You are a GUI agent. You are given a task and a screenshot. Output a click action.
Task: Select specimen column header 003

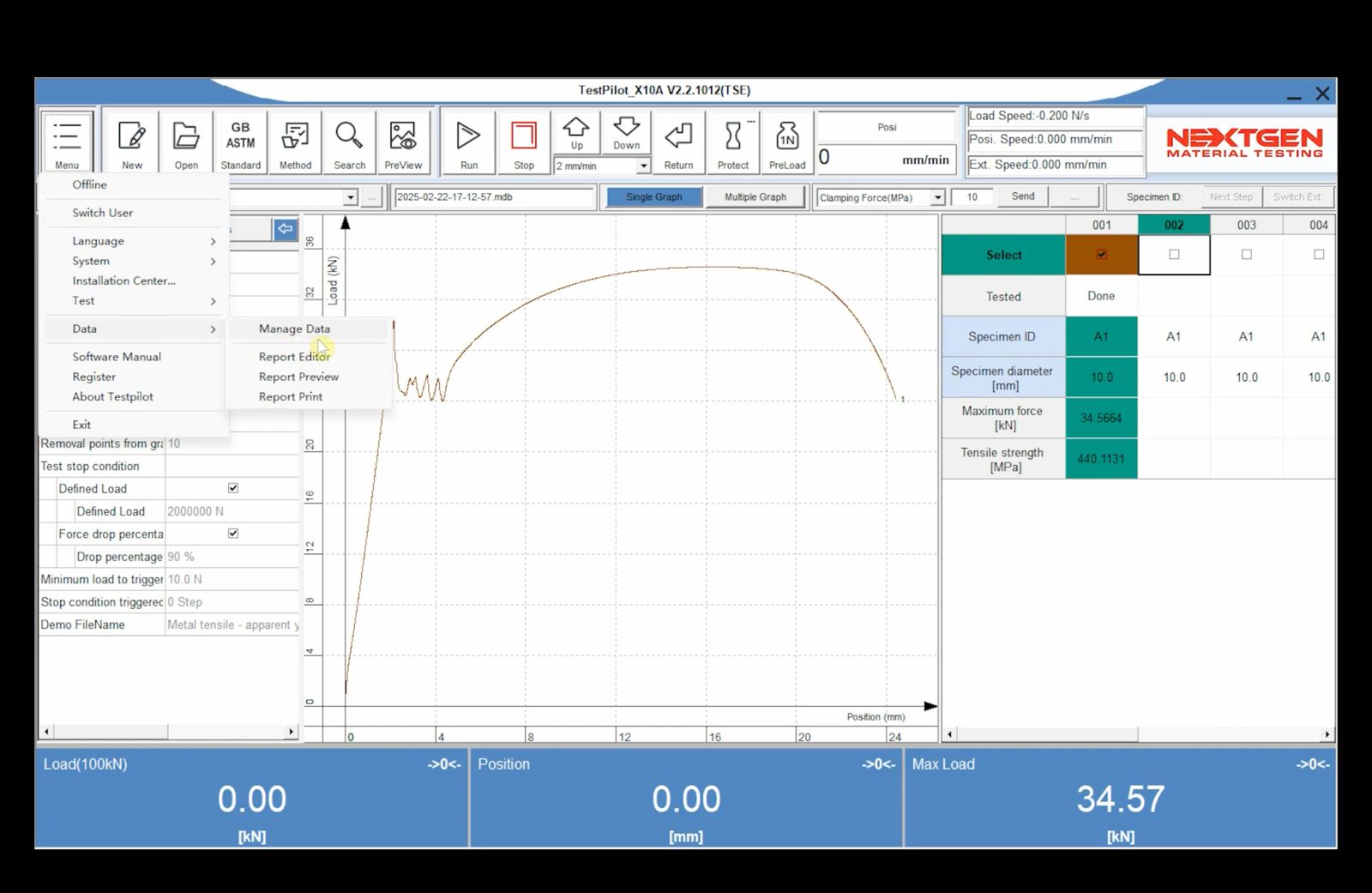tap(1247, 225)
